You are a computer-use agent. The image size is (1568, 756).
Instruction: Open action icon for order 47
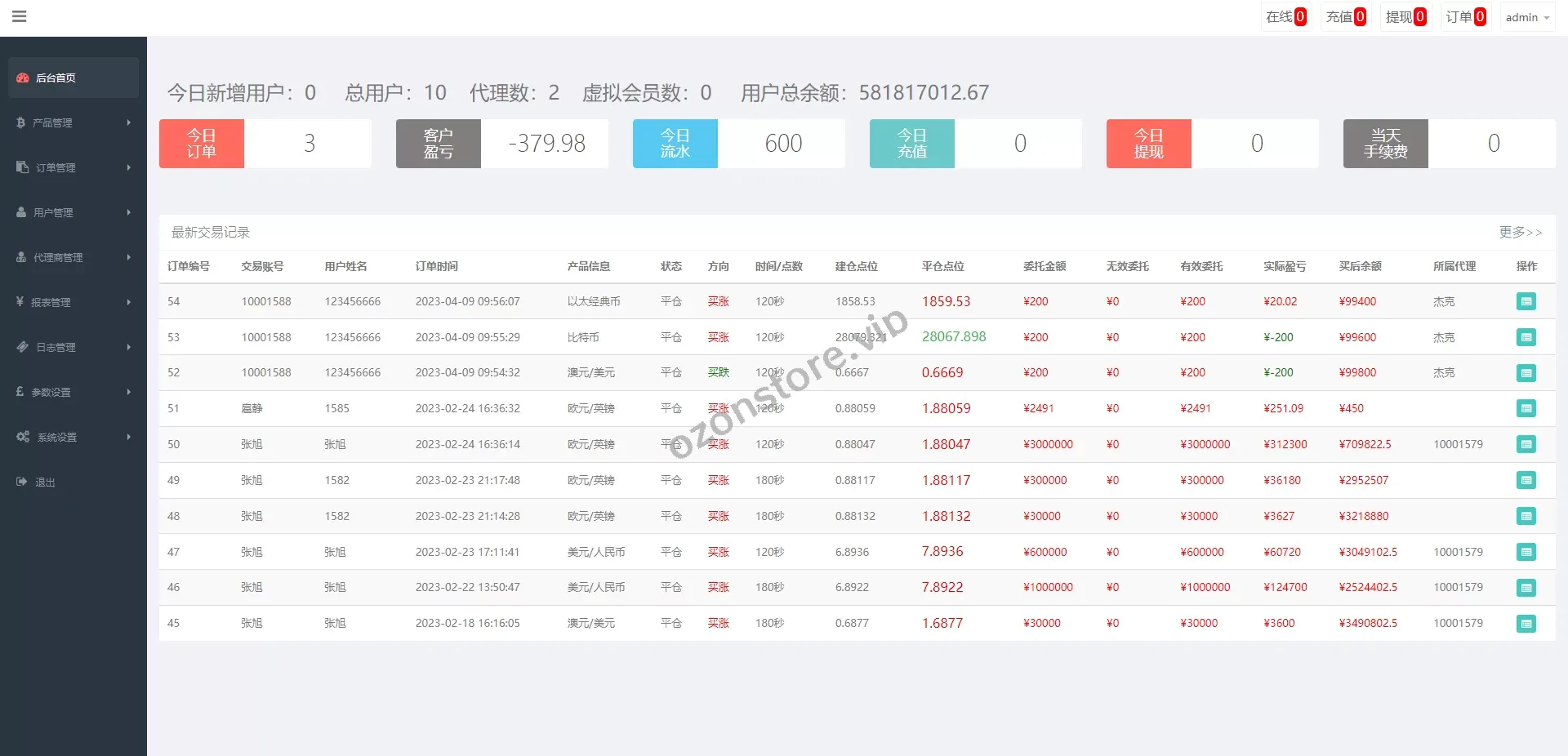tap(1526, 552)
